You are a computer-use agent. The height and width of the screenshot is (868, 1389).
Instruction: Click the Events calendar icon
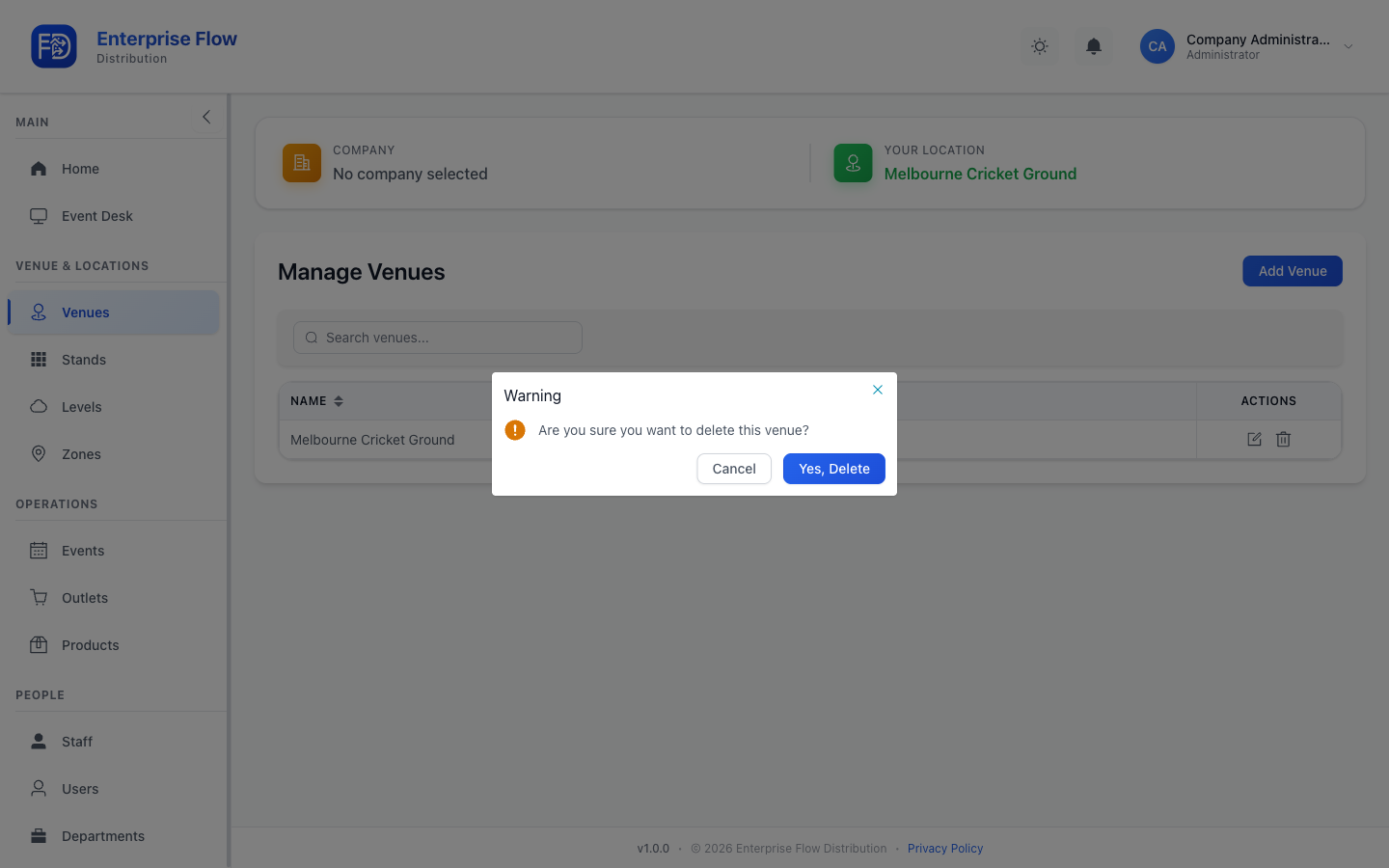(39, 551)
